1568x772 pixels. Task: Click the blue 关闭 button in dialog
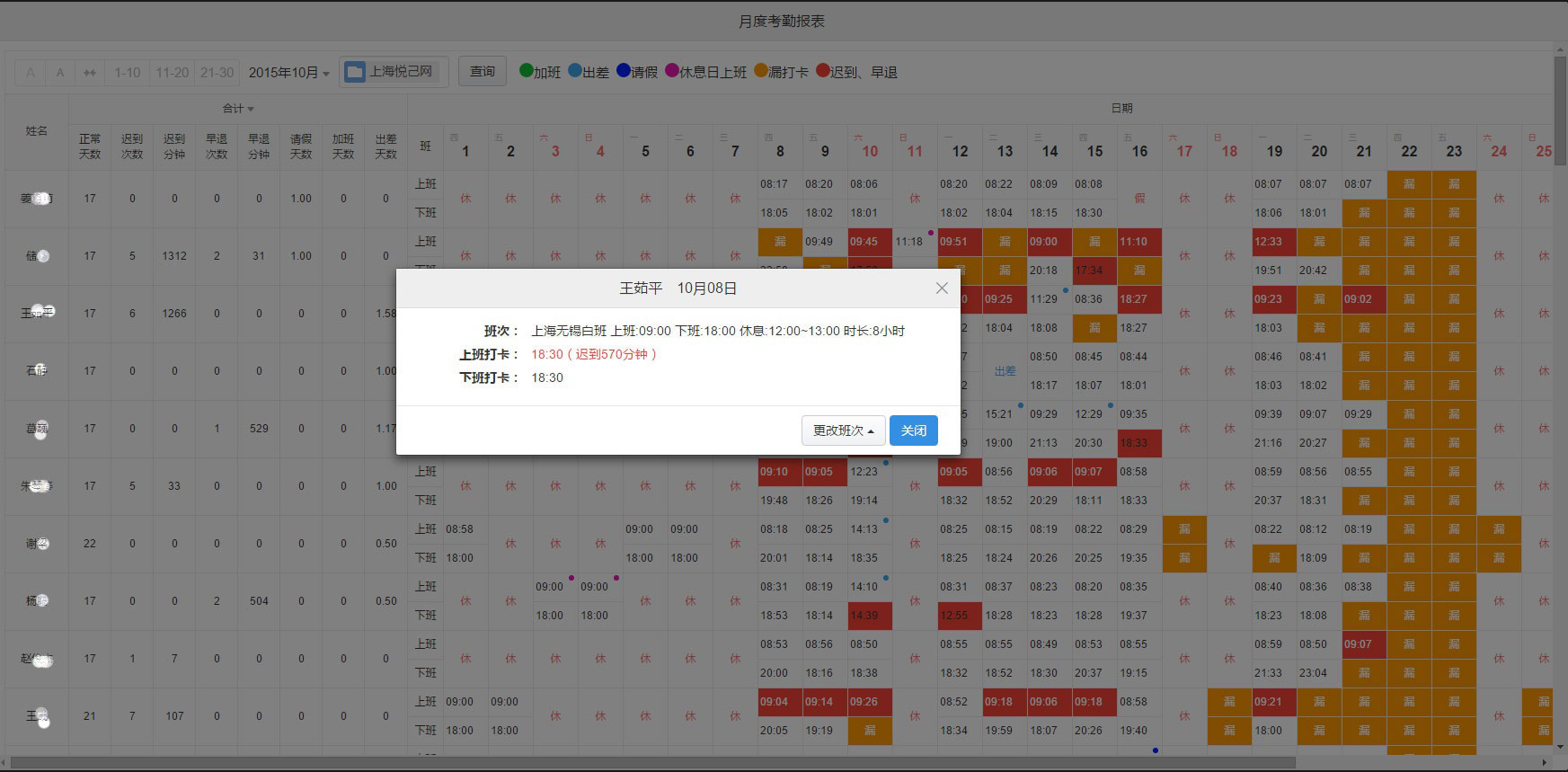(913, 430)
